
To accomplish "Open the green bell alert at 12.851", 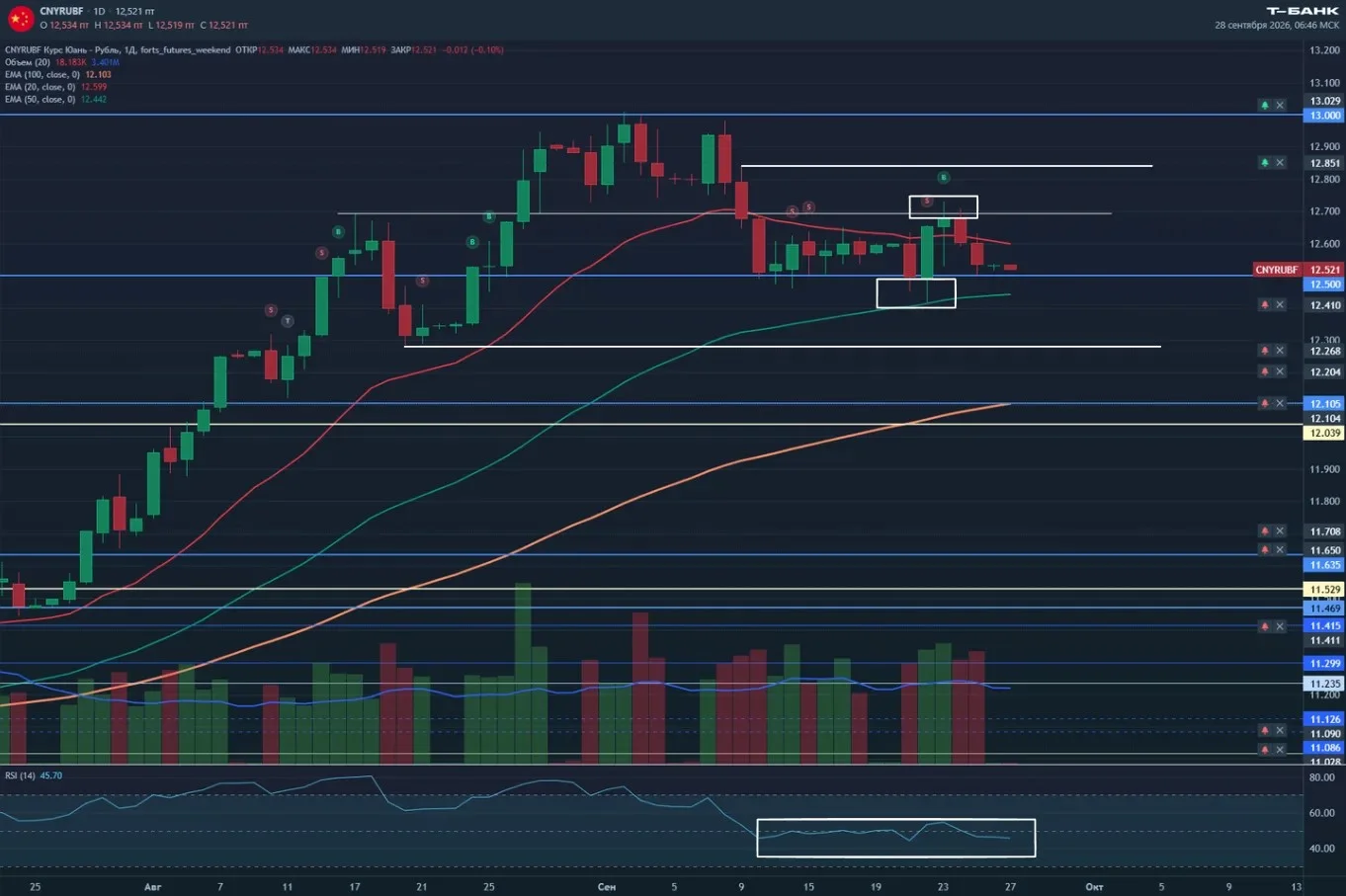I will [x=1265, y=162].
